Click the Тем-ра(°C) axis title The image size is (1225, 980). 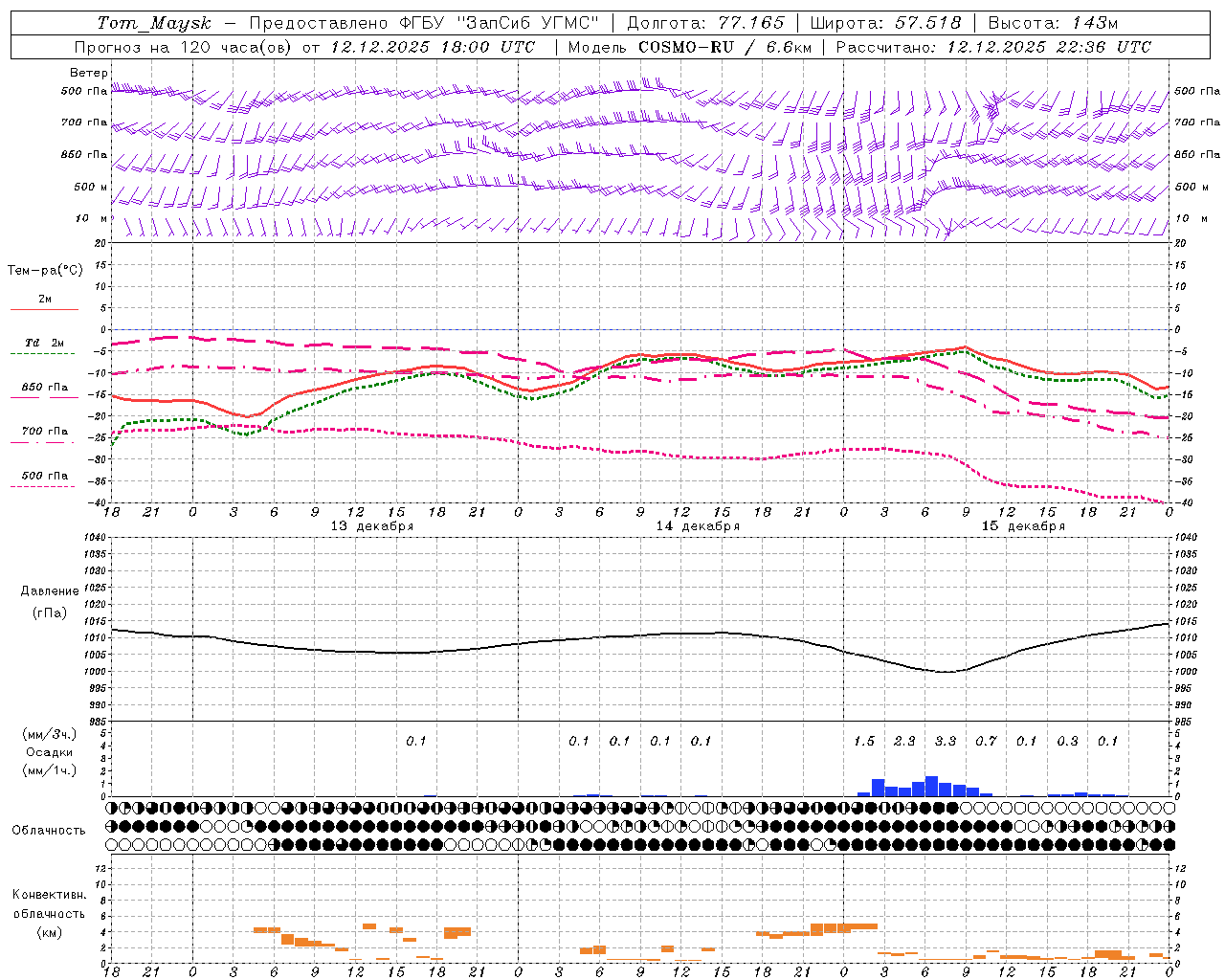[45, 270]
